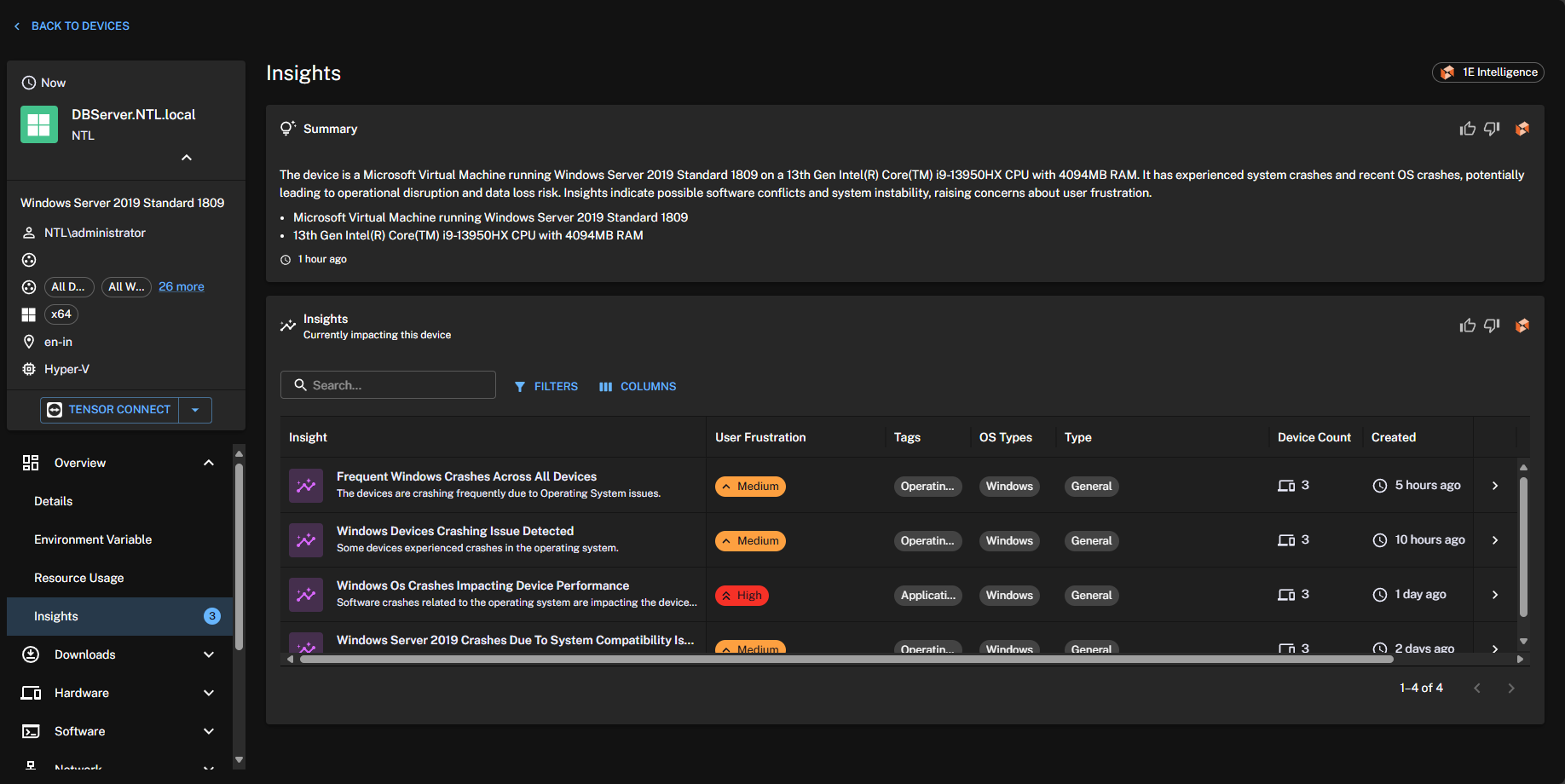Click the Insight column header

[x=308, y=437]
